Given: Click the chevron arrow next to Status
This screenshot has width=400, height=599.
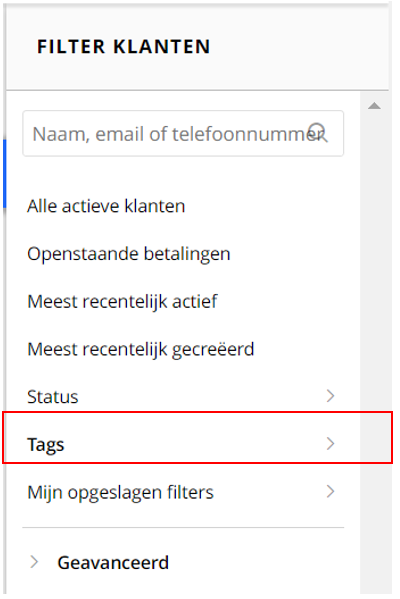Looking at the screenshot, I should (331, 396).
